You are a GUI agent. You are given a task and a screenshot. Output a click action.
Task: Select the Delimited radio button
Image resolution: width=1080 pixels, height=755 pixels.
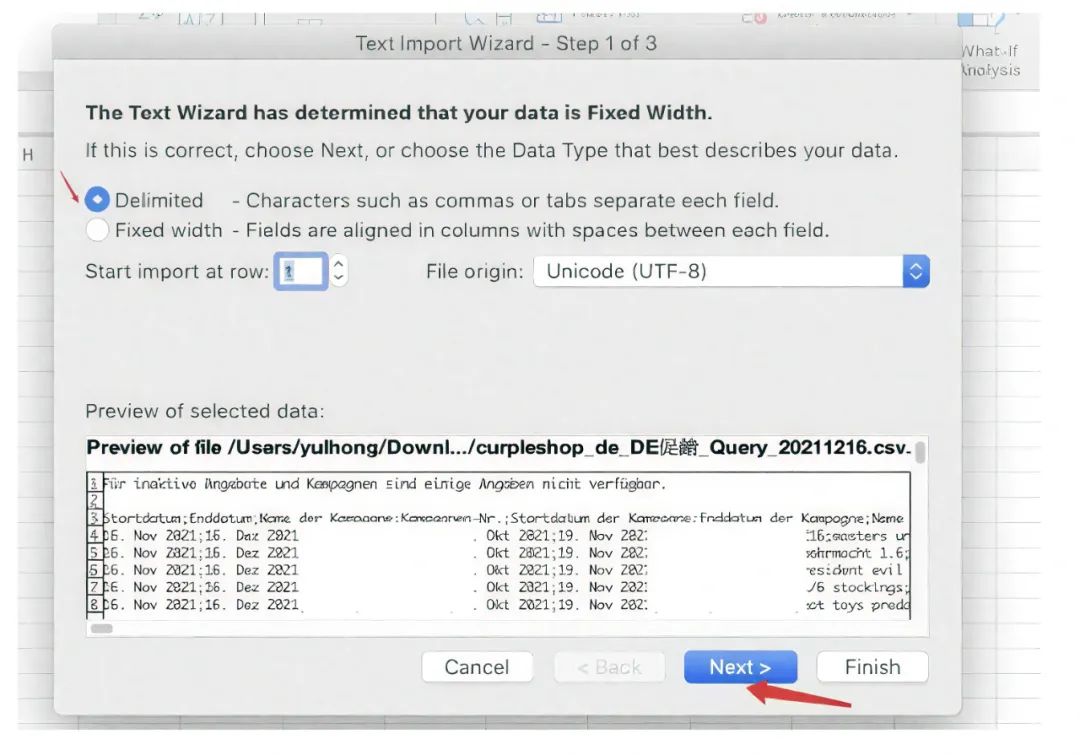[97, 200]
